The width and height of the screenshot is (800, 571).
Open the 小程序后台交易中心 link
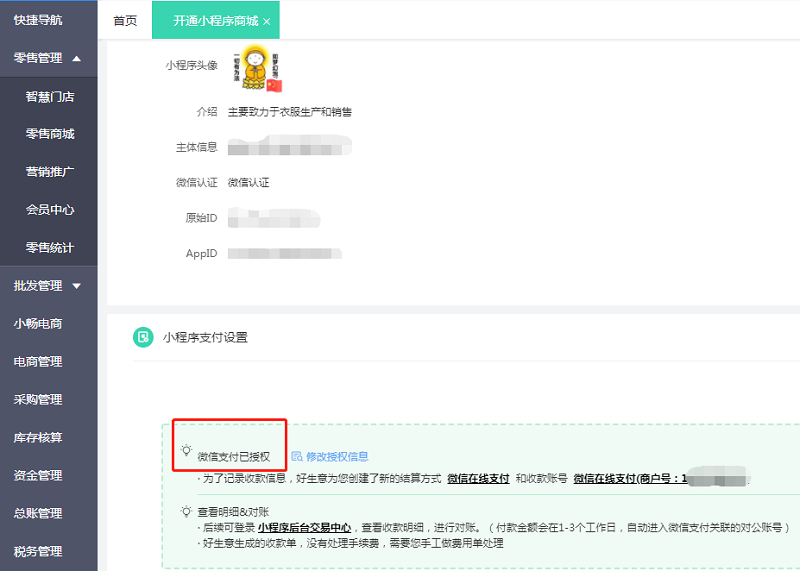304,528
